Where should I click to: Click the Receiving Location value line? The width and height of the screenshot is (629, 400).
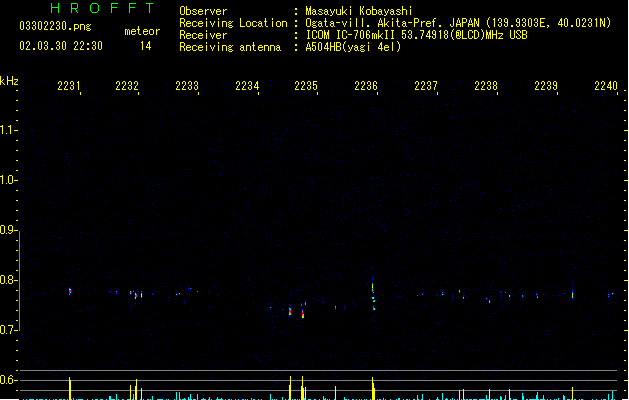point(458,23)
